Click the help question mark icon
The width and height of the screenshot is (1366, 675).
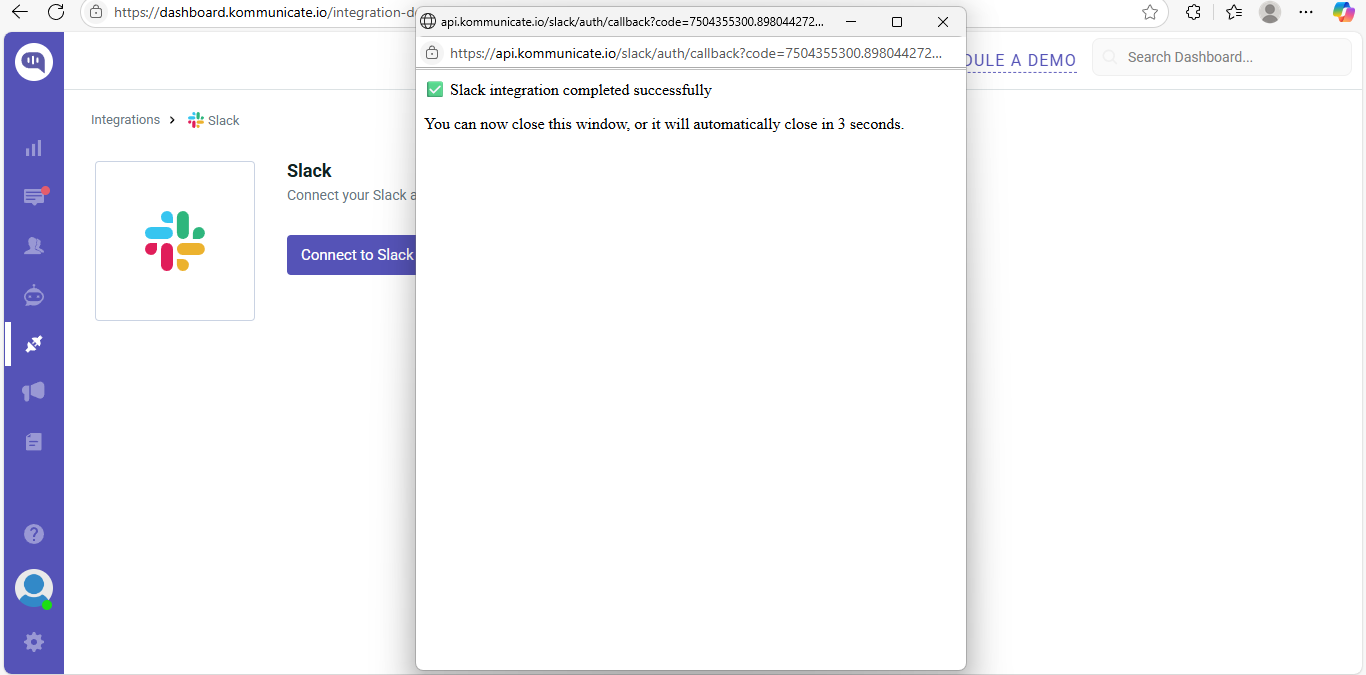34,534
